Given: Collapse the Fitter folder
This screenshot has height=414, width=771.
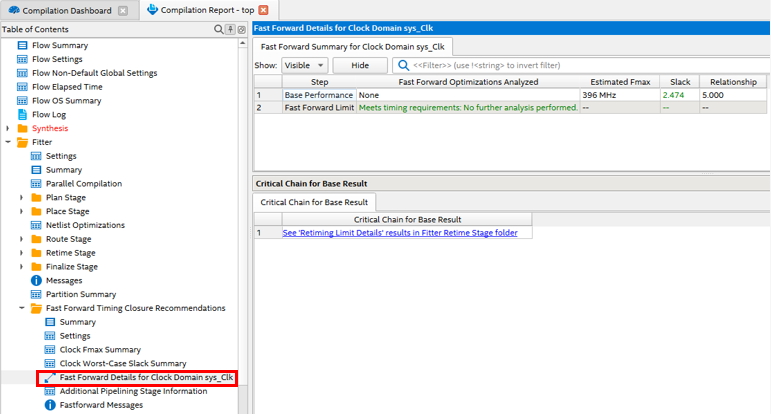Looking at the screenshot, I should coord(8,142).
